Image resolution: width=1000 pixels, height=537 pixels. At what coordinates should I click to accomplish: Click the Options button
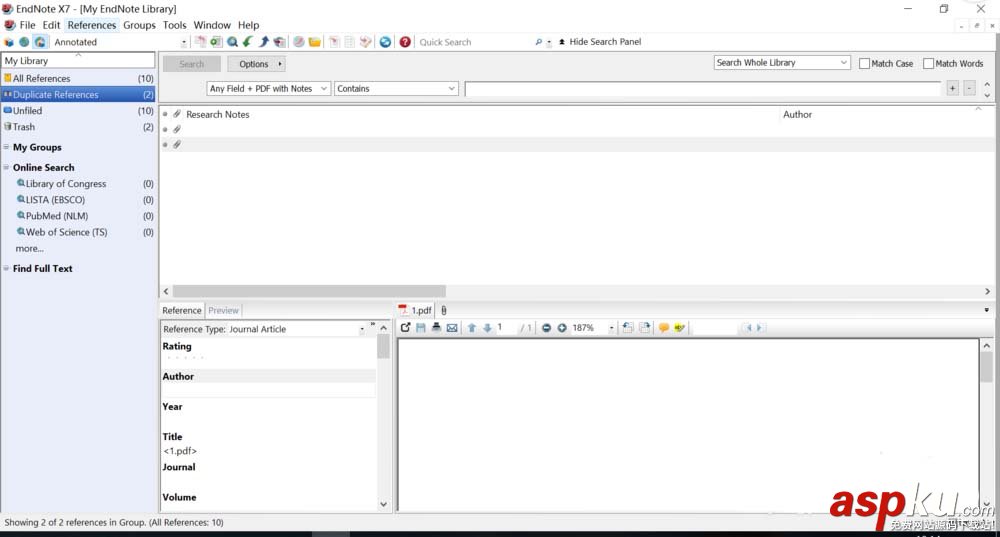(x=256, y=64)
